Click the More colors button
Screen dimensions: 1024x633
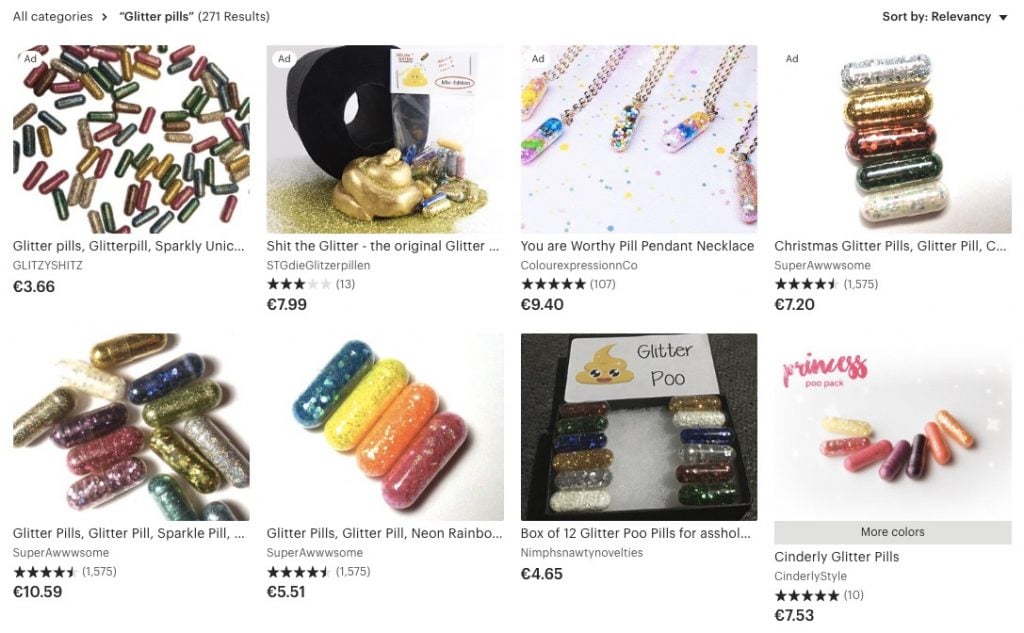pos(893,532)
